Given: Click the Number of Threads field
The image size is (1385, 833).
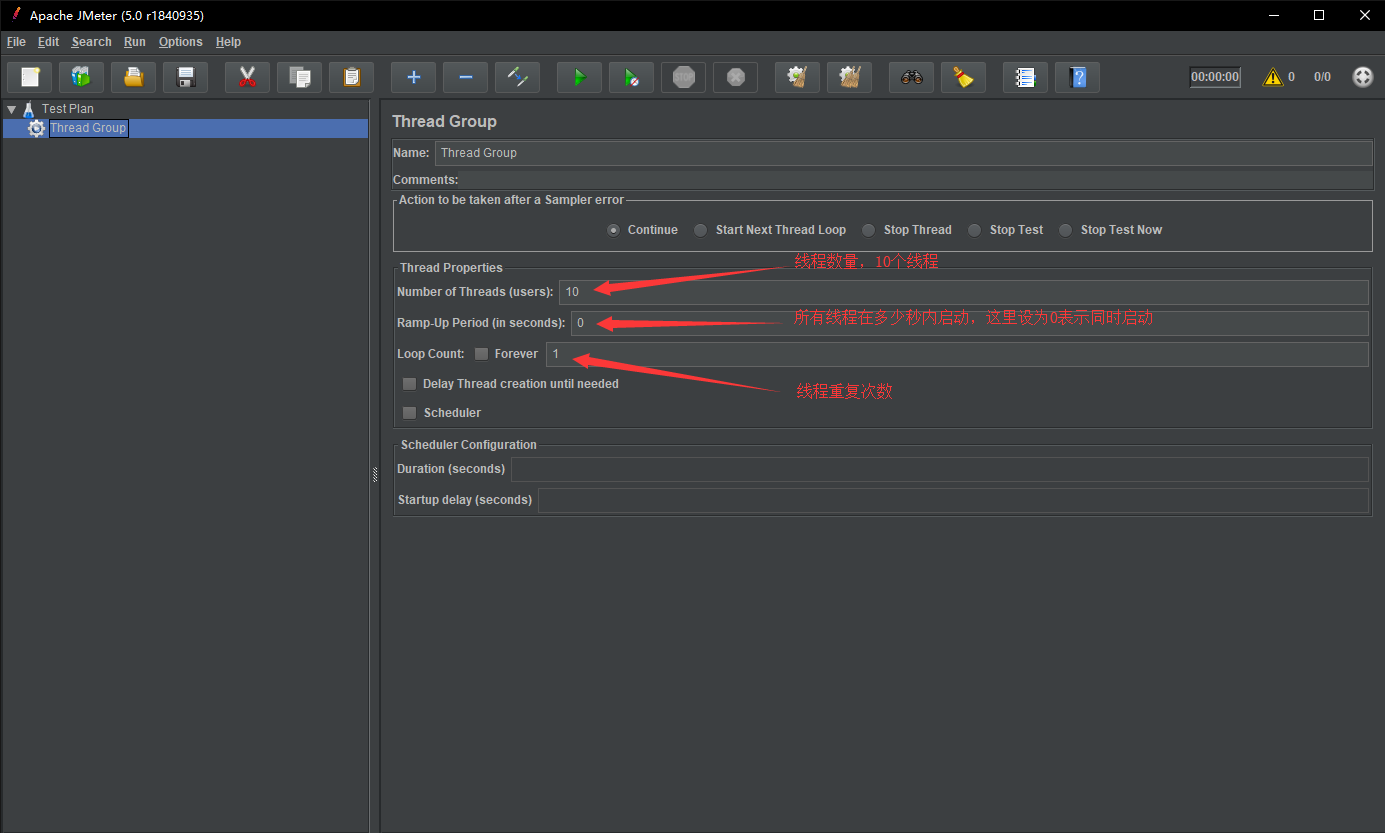Looking at the screenshot, I should pyautogui.click(x=964, y=292).
